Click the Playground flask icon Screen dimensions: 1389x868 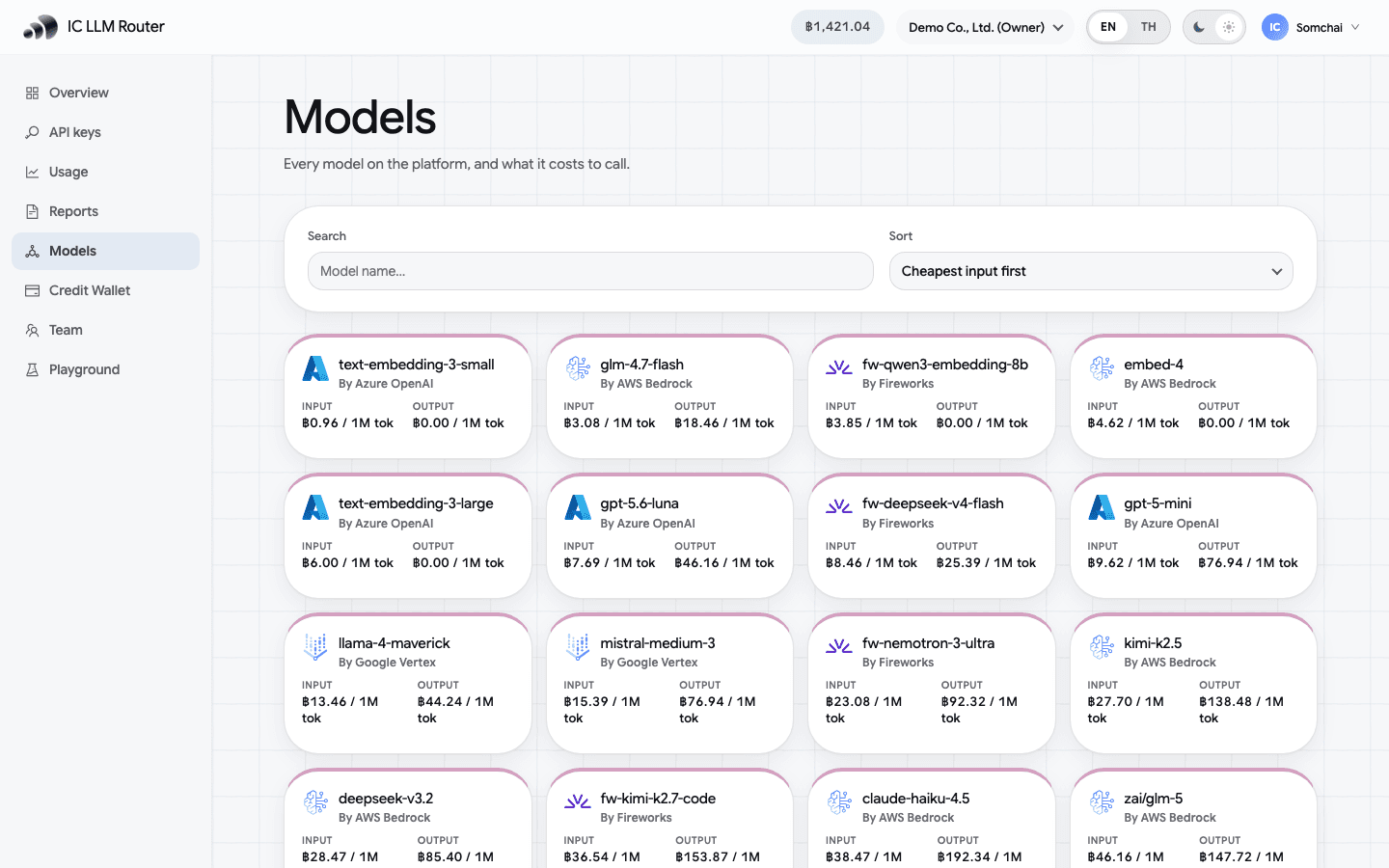(x=32, y=369)
